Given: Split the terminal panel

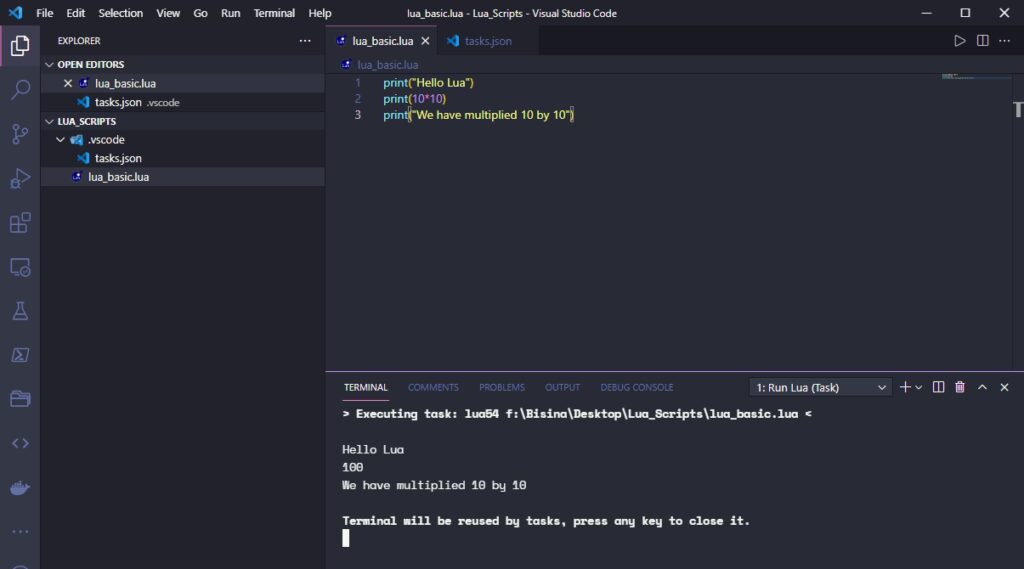Looking at the screenshot, I should tap(938, 387).
